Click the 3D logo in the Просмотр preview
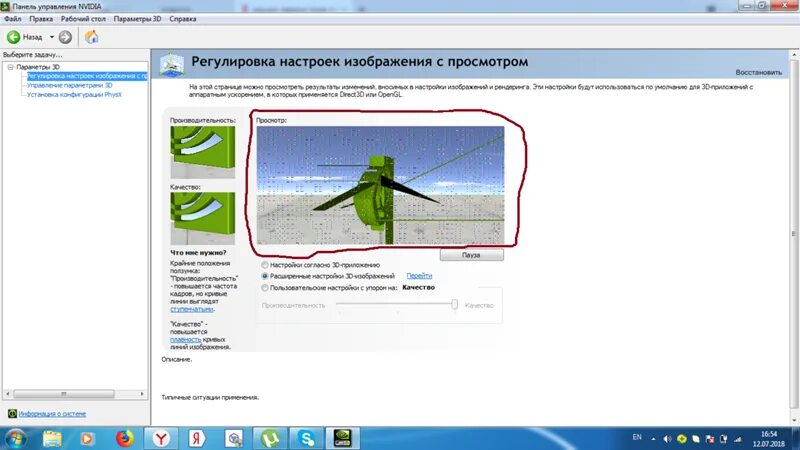Image resolution: width=800 pixels, height=450 pixels. pyautogui.click(x=378, y=199)
